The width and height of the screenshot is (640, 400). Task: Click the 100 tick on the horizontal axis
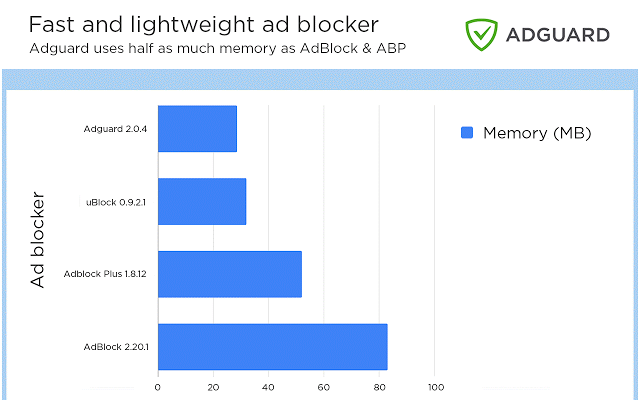pyautogui.click(x=436, y=387)
